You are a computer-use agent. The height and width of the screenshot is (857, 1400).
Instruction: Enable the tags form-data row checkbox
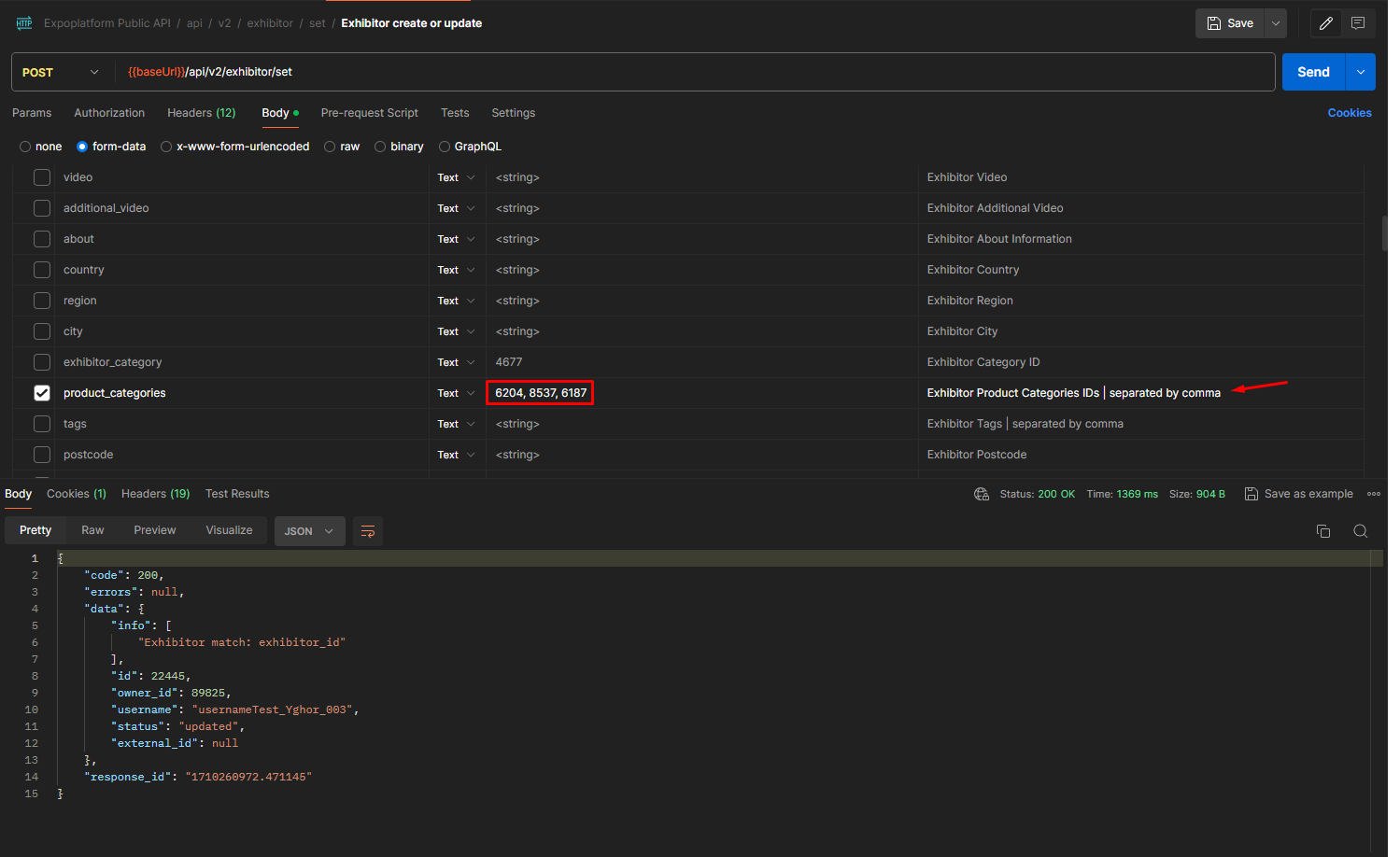pos(42,423)
